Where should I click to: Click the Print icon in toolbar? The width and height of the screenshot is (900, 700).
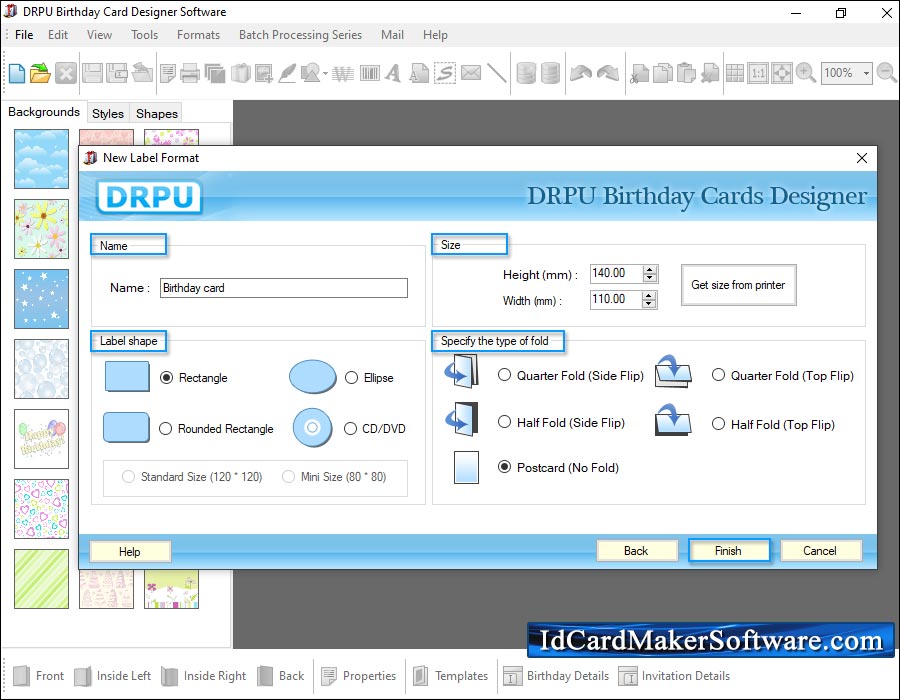pos(190,73)
